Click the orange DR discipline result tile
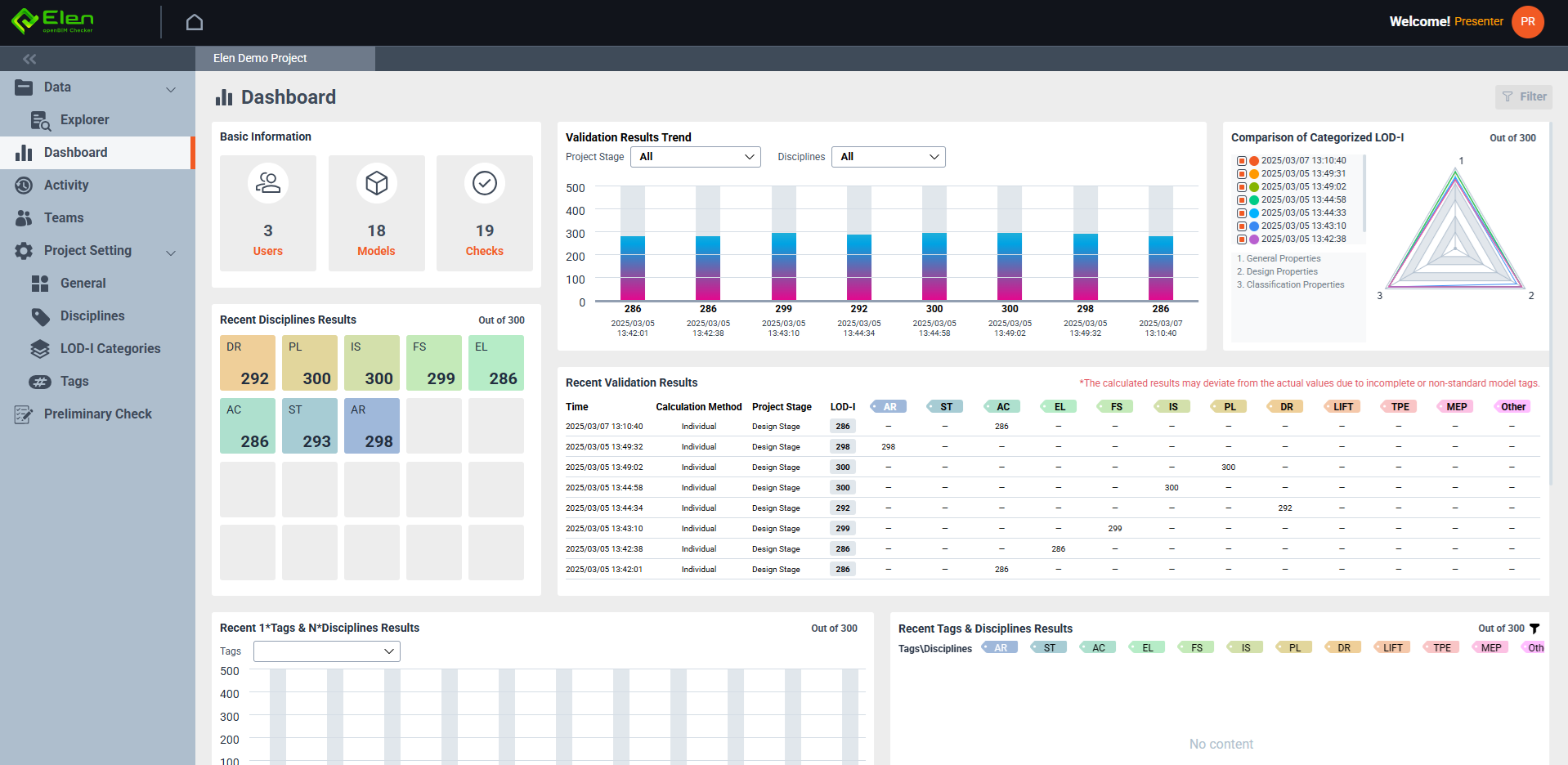This screenshot has height=765, width=1568. [x=247, y=363]
